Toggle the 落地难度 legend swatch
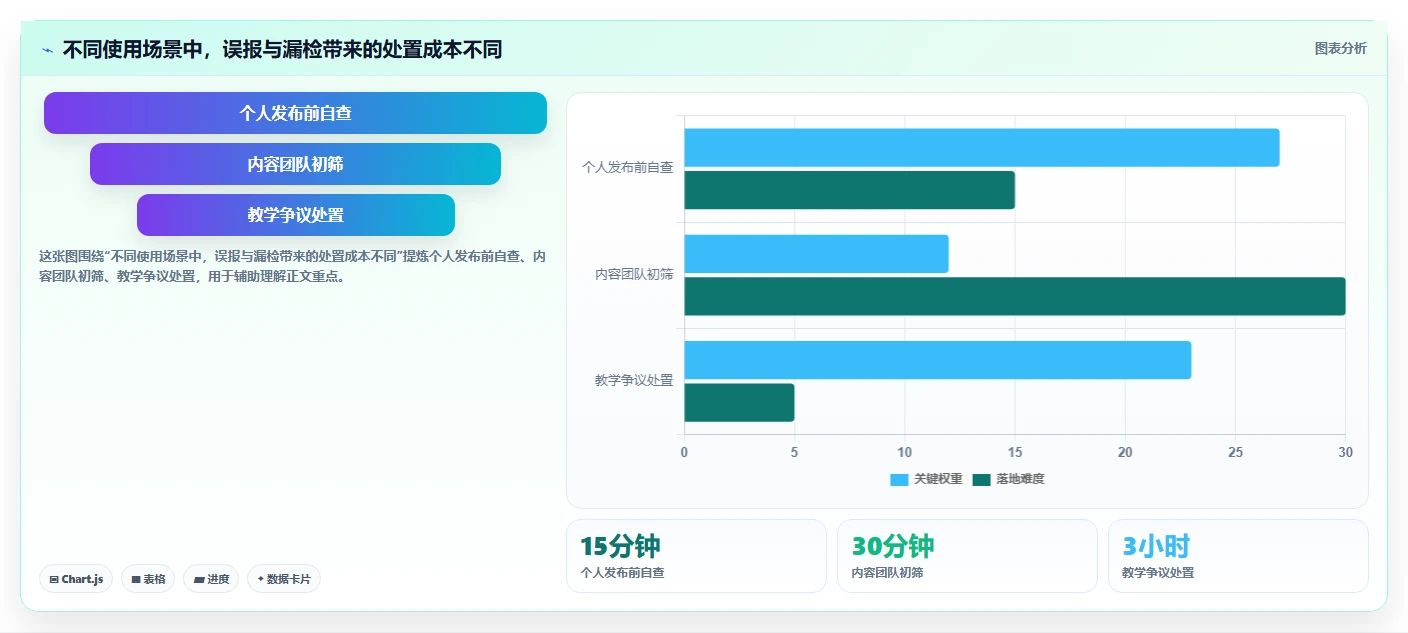1408x633 pixels. [x=981, y=480]
